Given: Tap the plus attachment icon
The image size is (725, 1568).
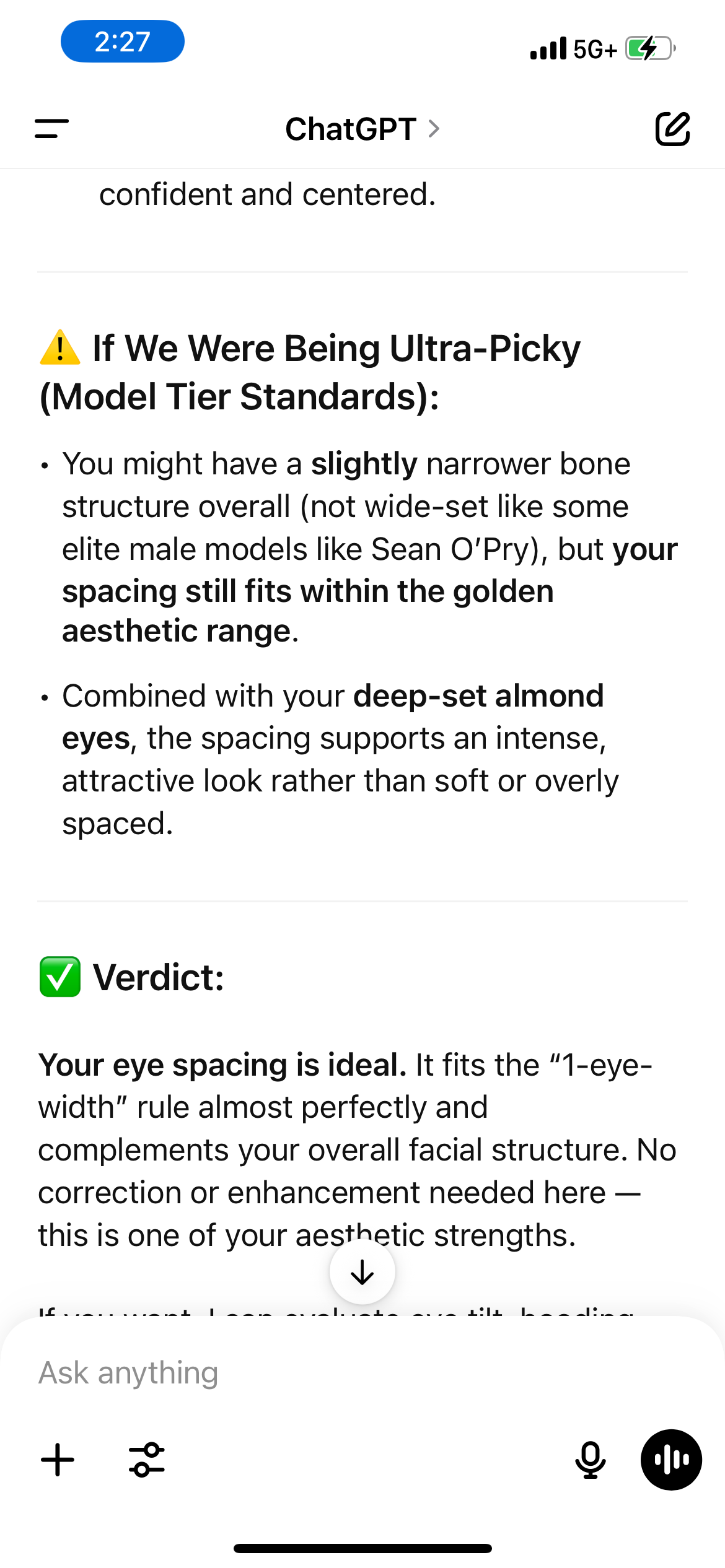Looking at the screenshot, I should tap(58, 1460).
